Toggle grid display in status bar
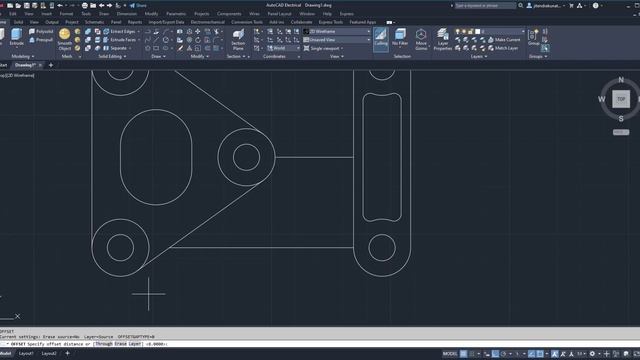Viewport: 640px width, 360px height. pos(464,354)
